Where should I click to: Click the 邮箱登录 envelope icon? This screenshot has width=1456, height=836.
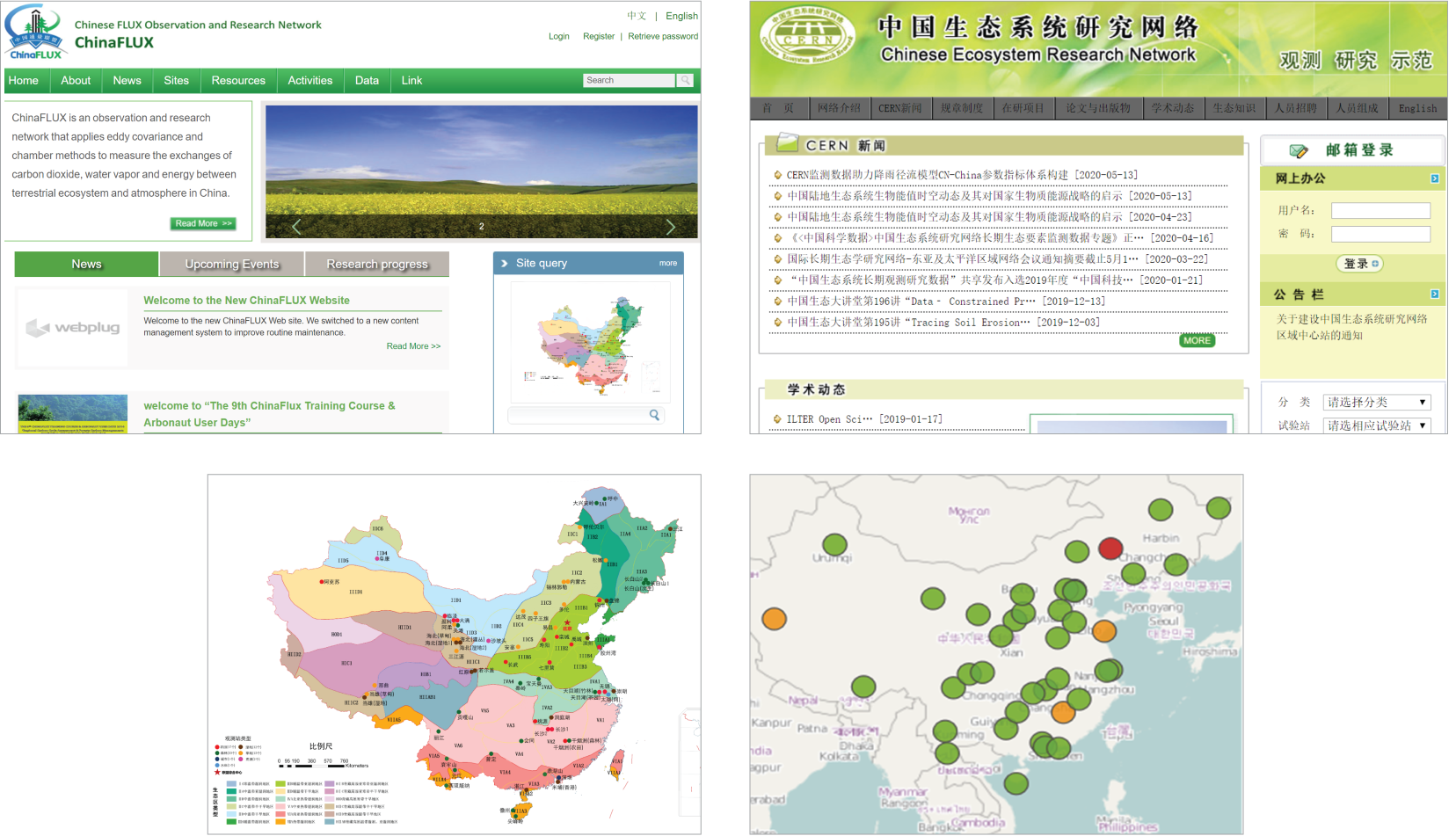[x=1298, y=150]
